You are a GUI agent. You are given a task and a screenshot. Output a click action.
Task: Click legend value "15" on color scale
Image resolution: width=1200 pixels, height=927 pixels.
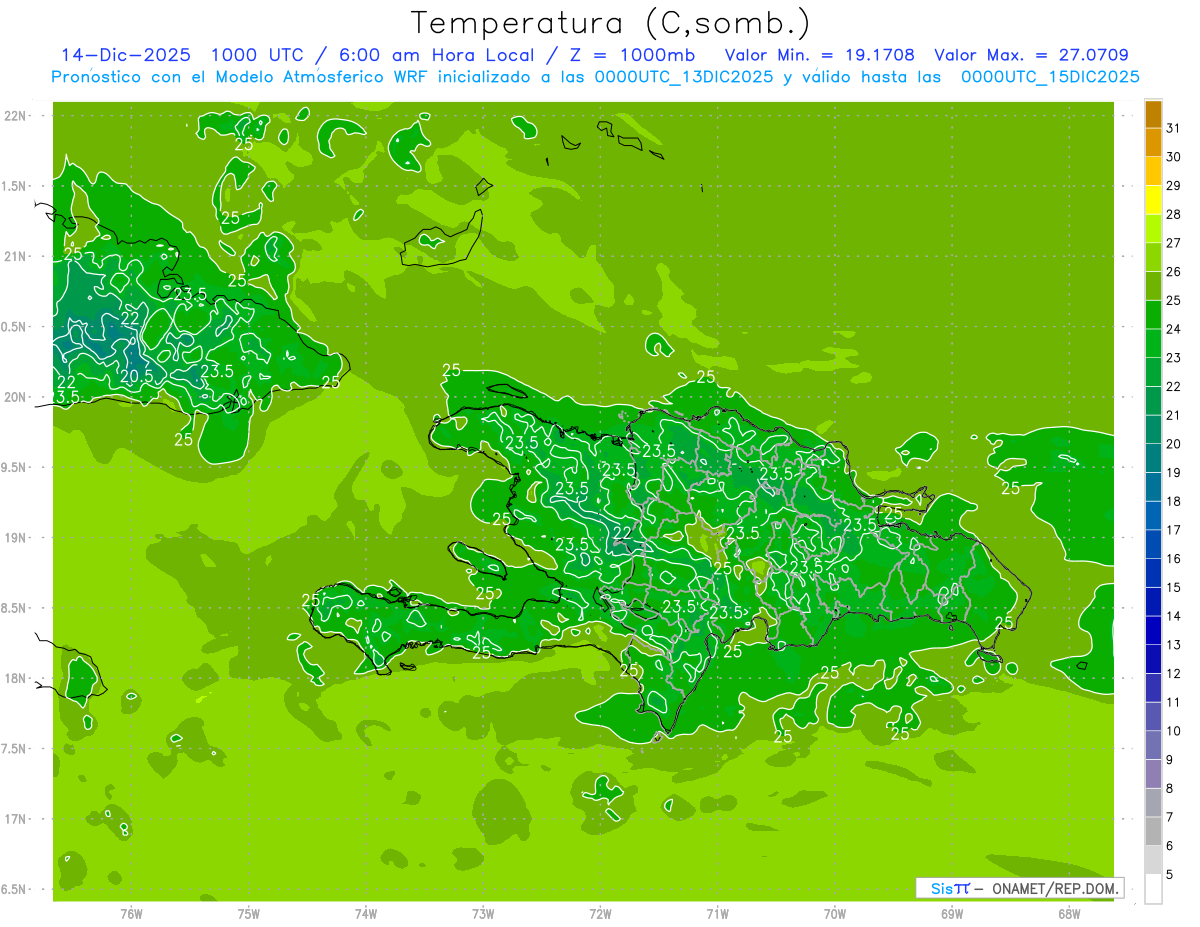coord(1173,588)
